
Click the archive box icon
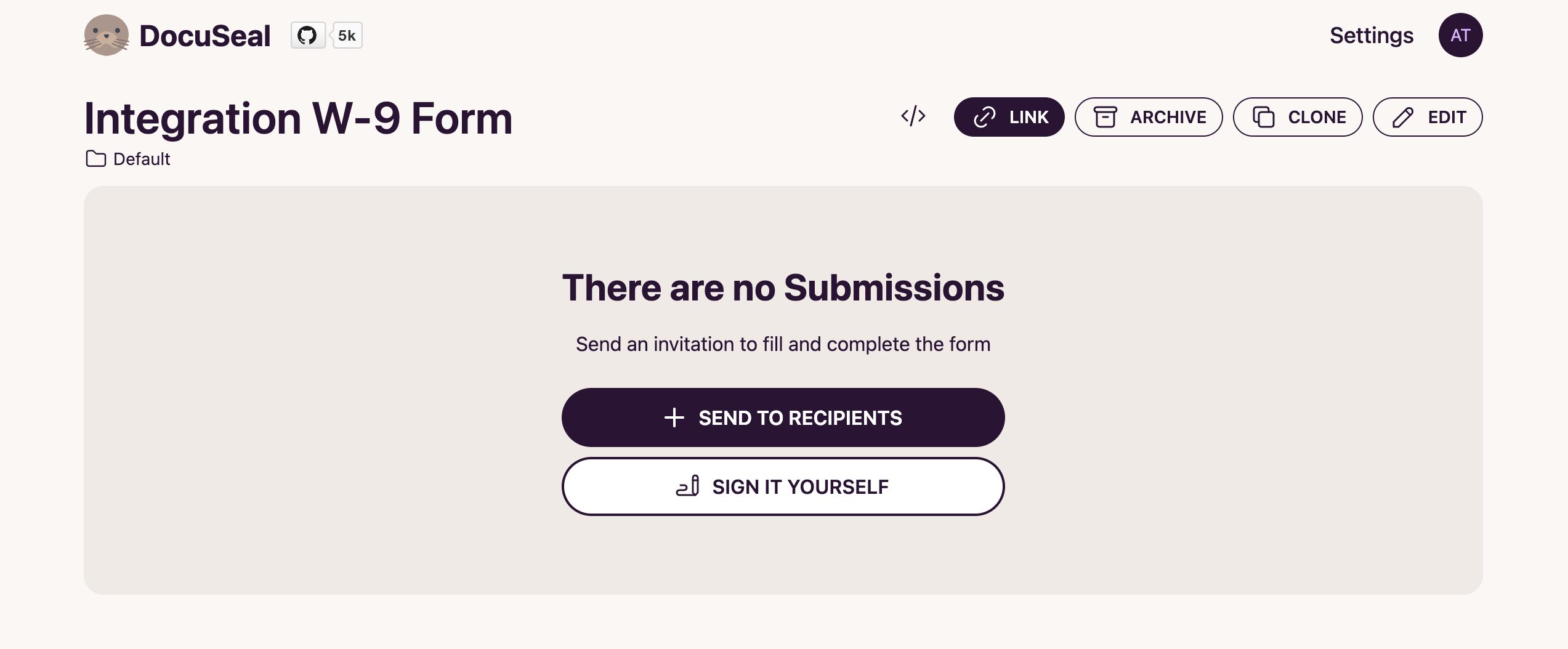point(1105,117)
